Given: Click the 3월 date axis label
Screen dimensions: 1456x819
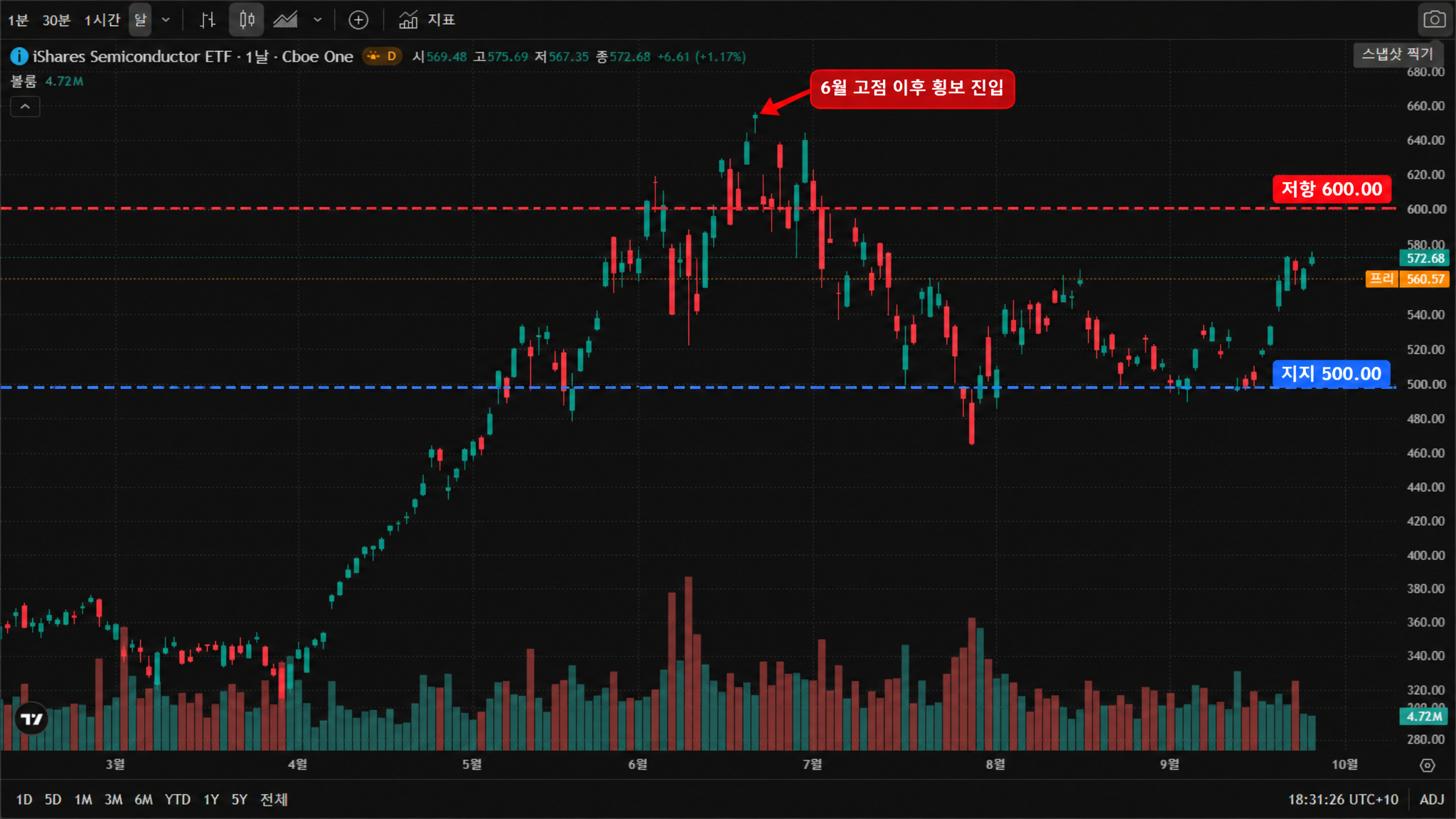Looking at the screenshot, I should [x=115, y=764].
